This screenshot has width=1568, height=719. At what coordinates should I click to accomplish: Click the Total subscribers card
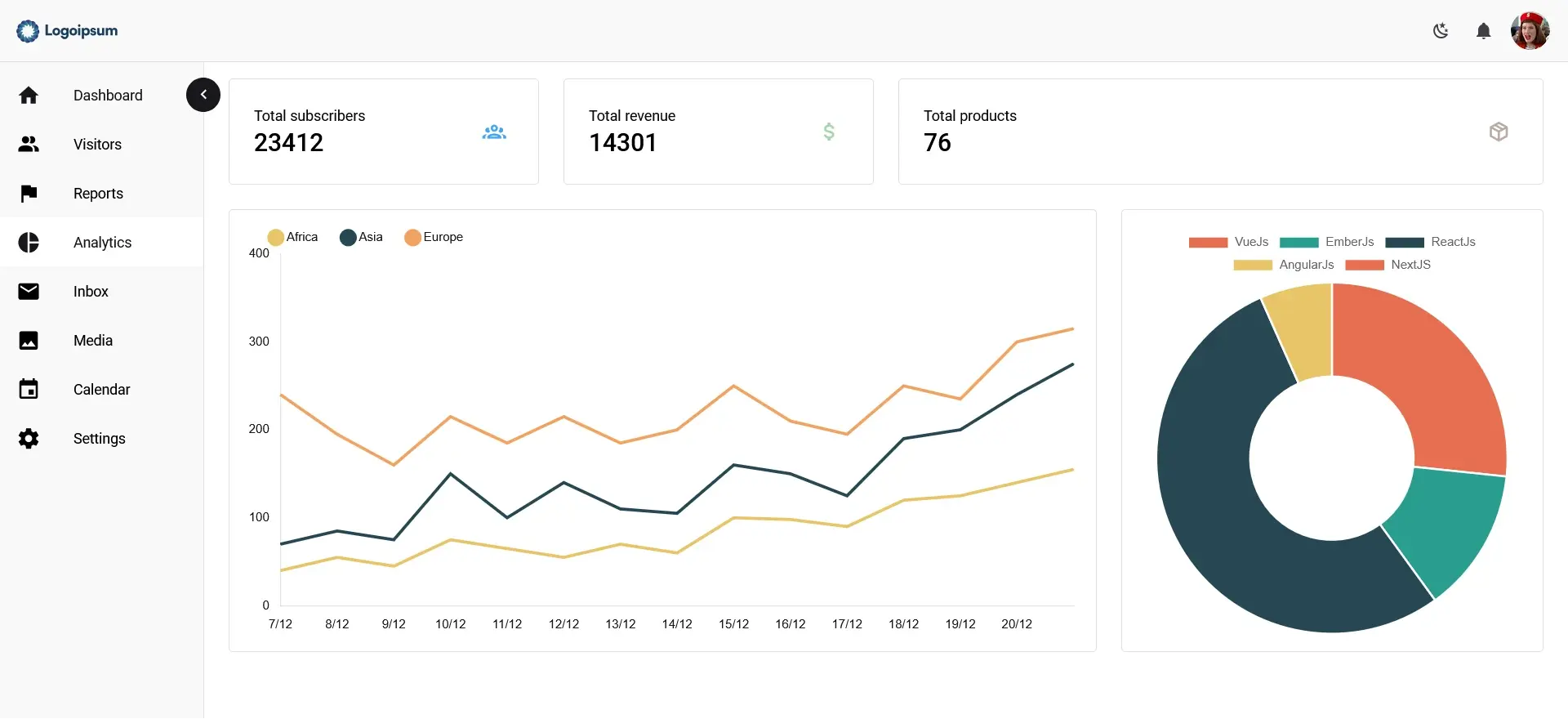click(x=384, y=132)
